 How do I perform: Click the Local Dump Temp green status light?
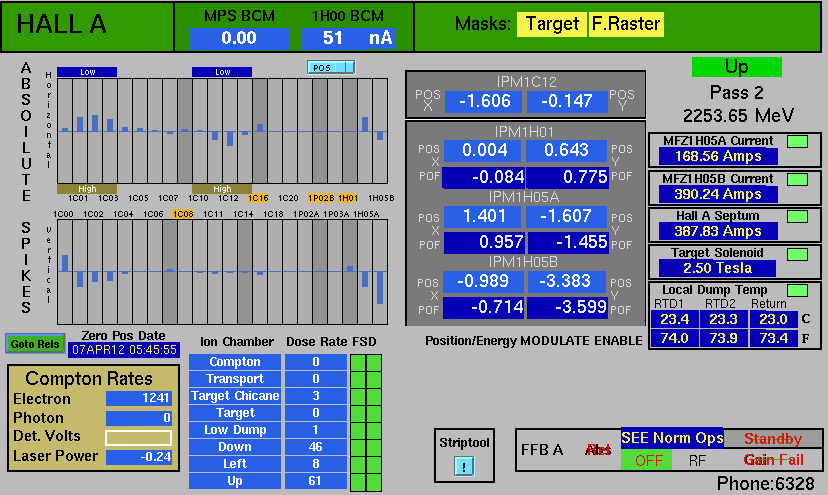(797, 290)
